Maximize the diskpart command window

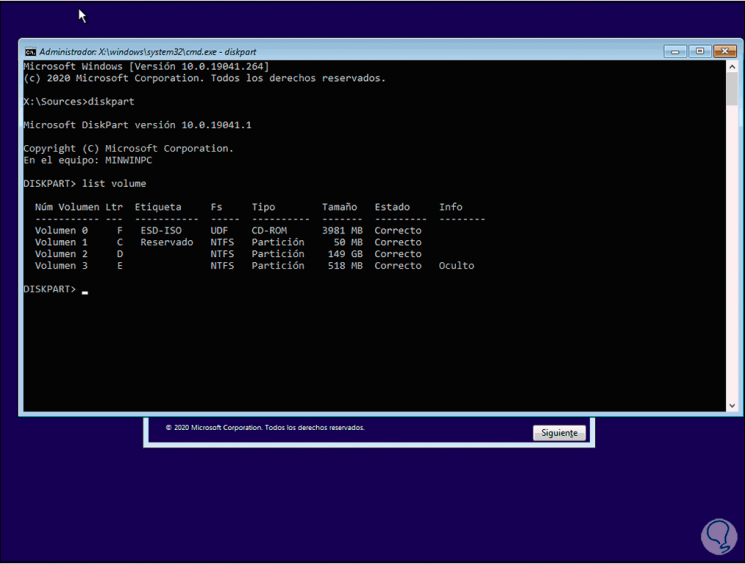[x=700, y=51]
